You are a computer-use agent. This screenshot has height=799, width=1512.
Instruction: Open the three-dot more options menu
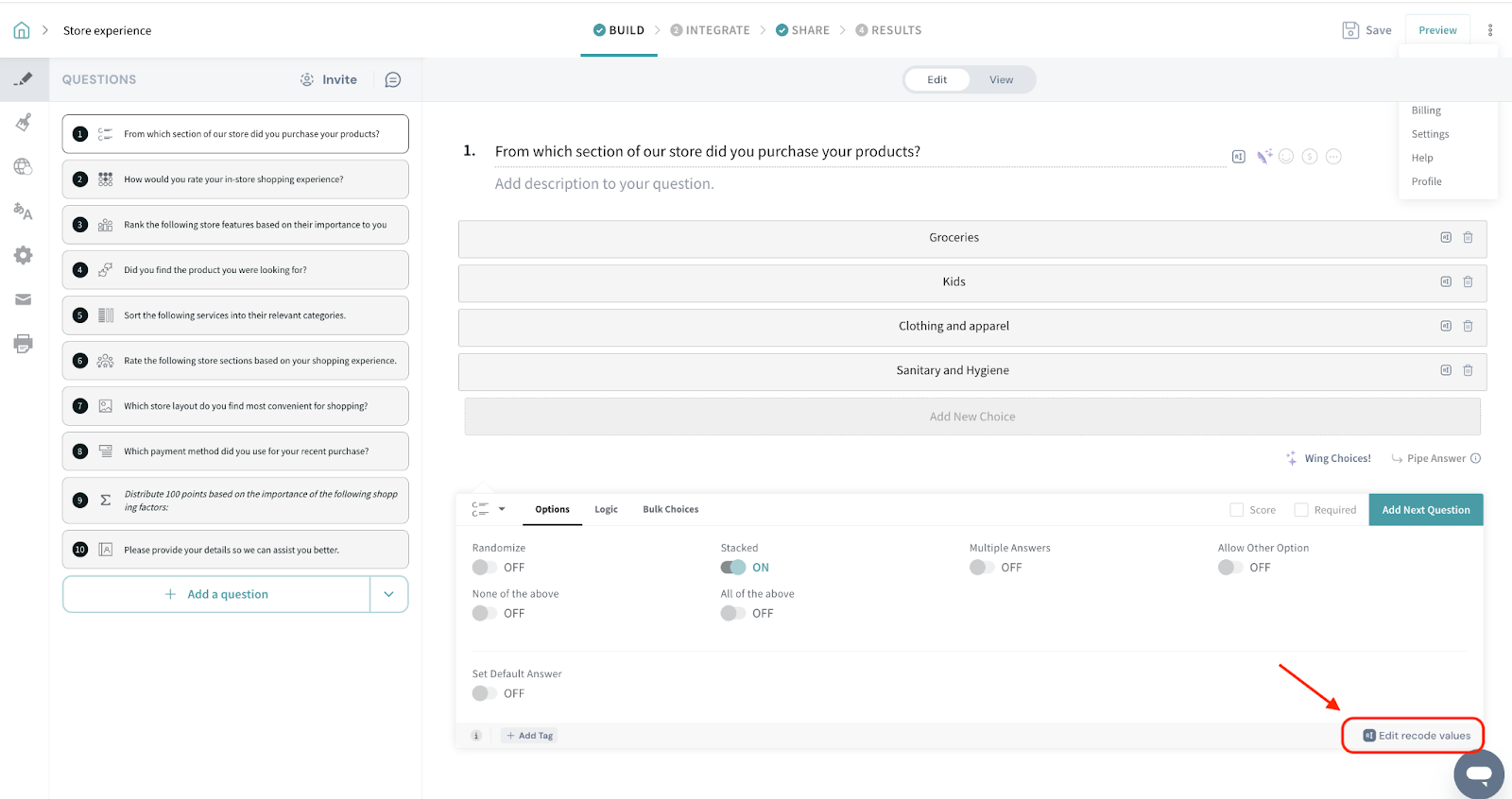(1490, 30)
